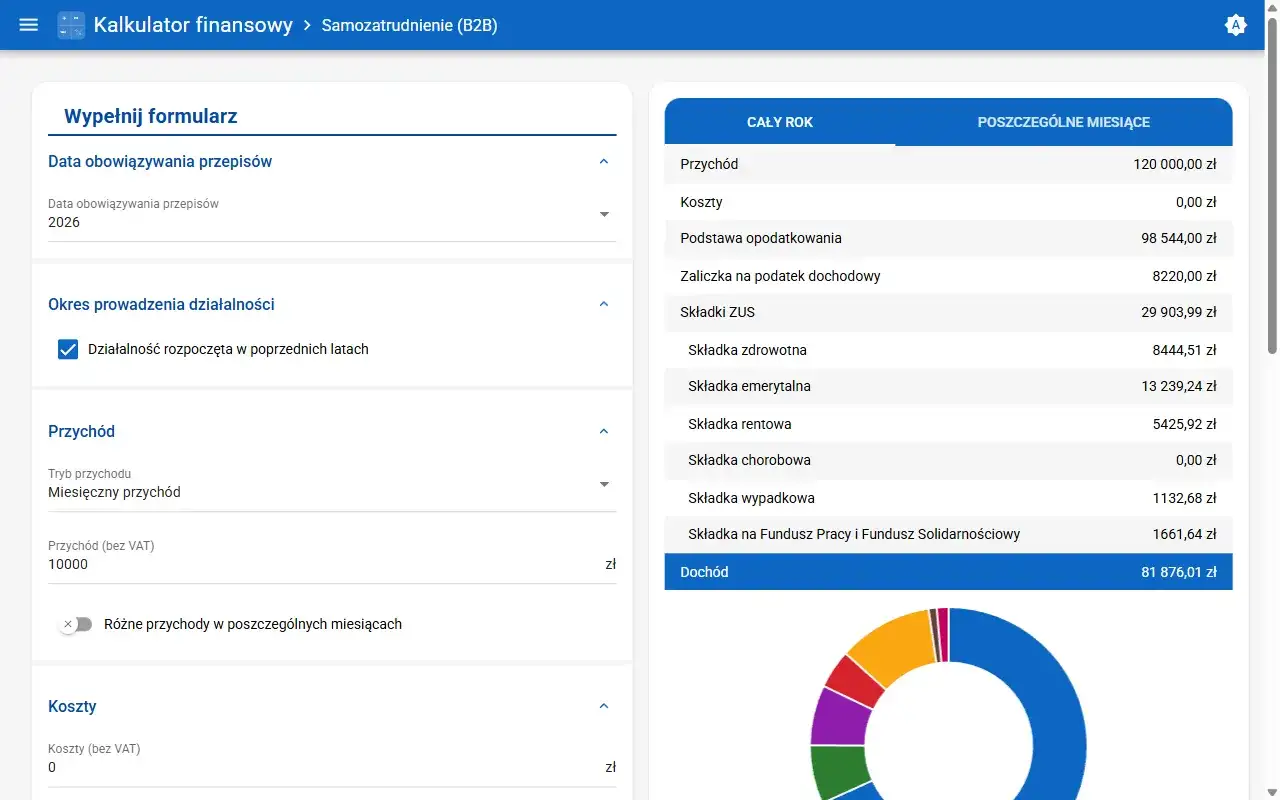Click the Składka zdrowotna row label

747,350
